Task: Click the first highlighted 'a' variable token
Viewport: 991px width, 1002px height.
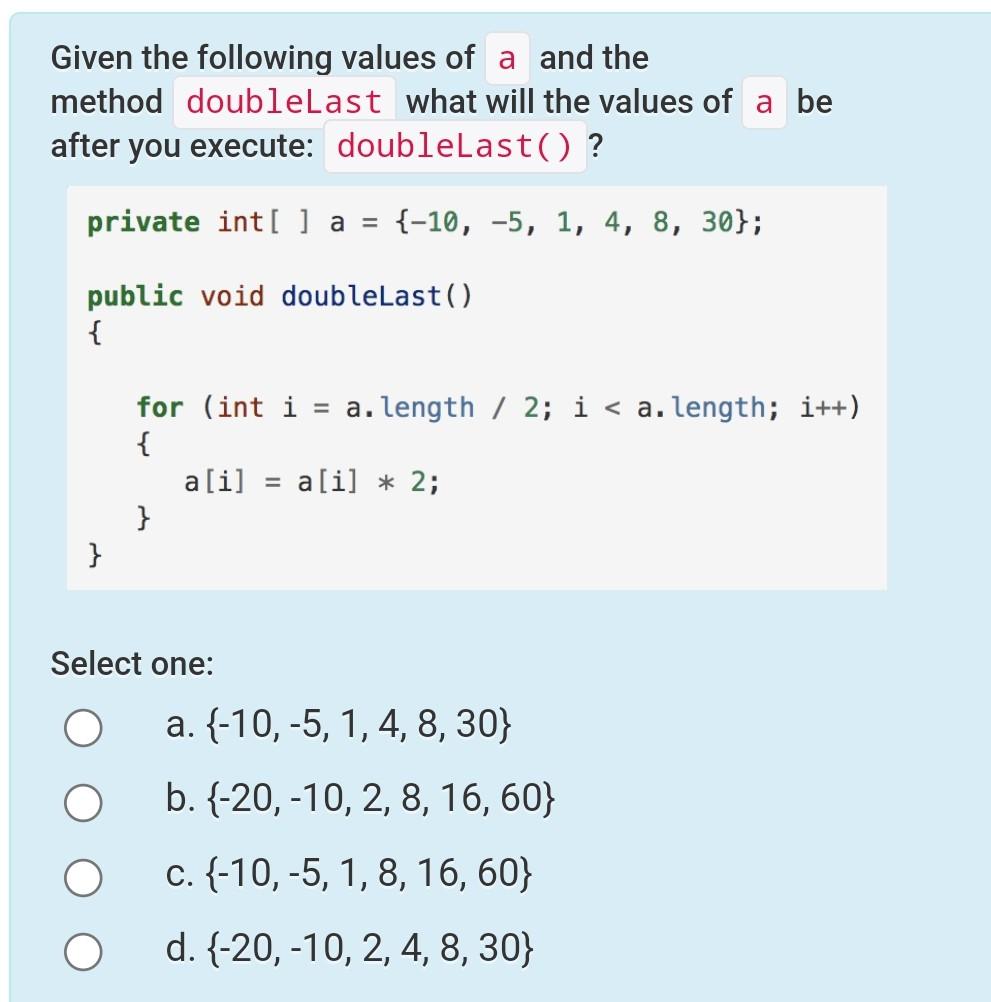Action: [505, 58]
